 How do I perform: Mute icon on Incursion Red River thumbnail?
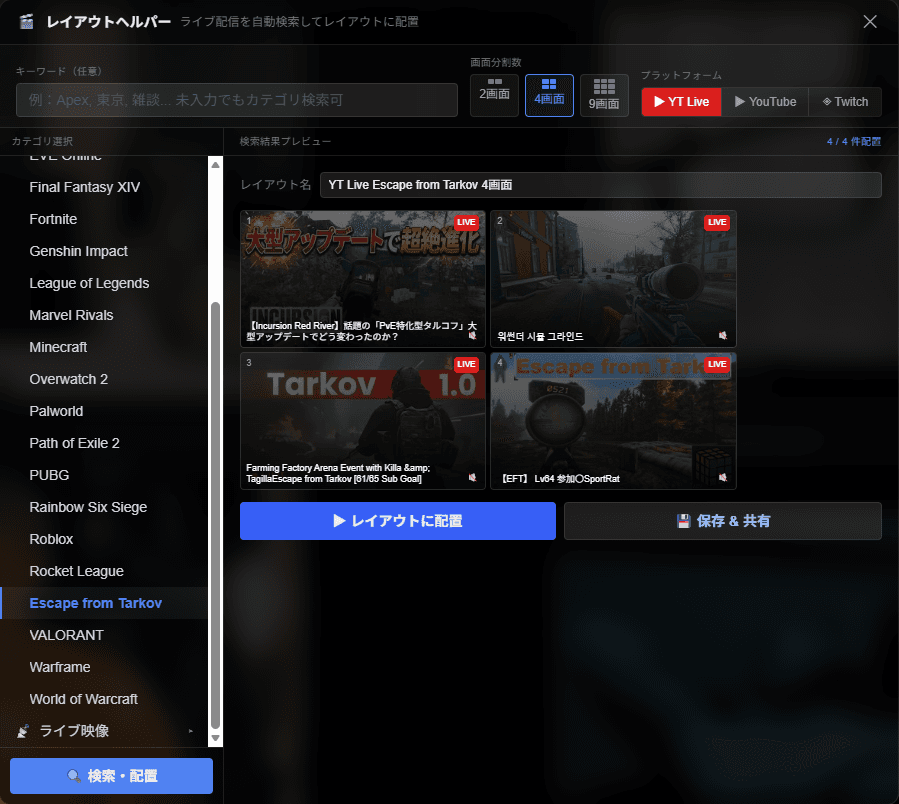coord(472,335)
